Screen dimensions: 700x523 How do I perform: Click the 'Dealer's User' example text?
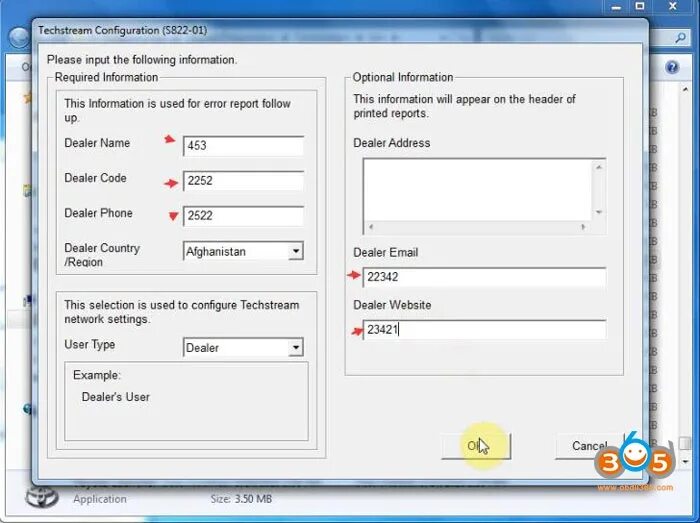[116, 397]
